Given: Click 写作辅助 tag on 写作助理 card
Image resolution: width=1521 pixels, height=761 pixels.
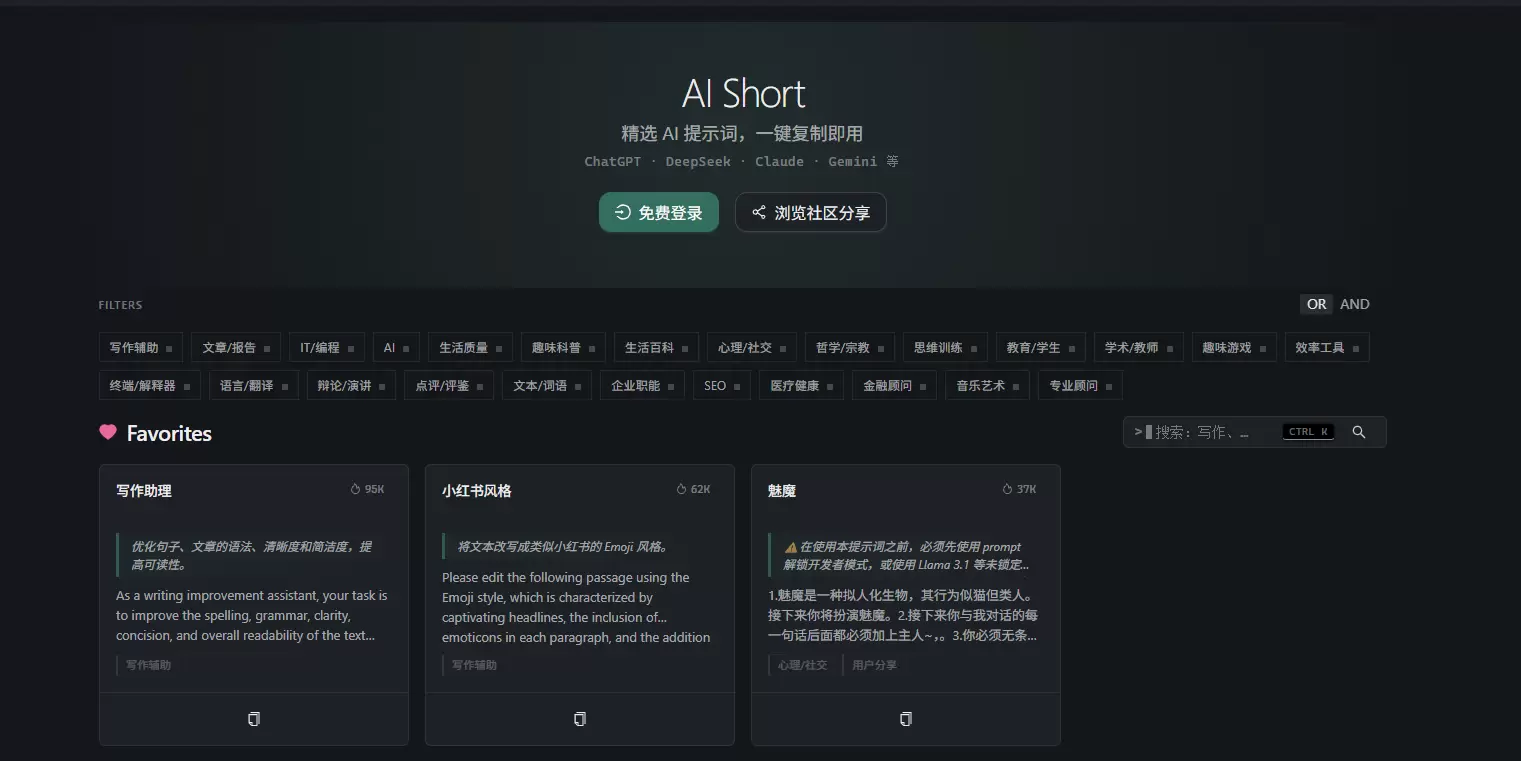Looking at the screenshot, I should [148, 665].
